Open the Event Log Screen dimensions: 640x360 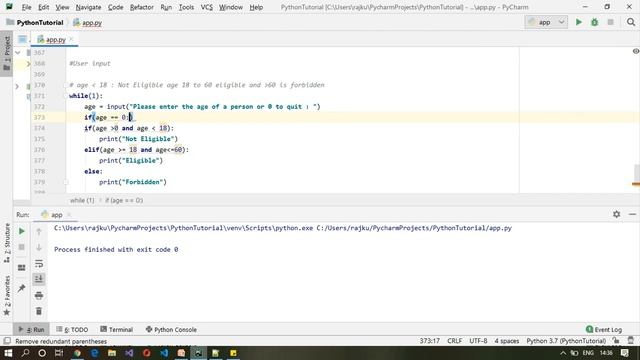tap(604, 329)
